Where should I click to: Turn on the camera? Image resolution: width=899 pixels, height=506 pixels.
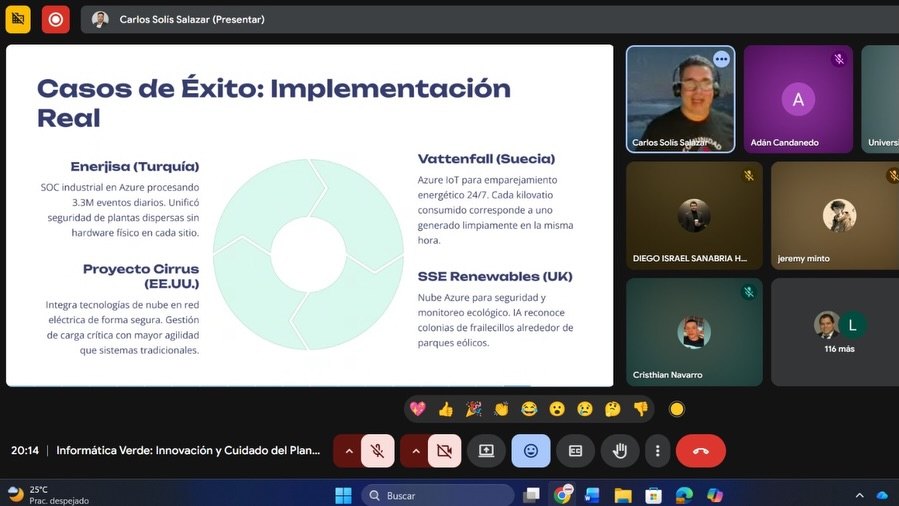(444, 451)
